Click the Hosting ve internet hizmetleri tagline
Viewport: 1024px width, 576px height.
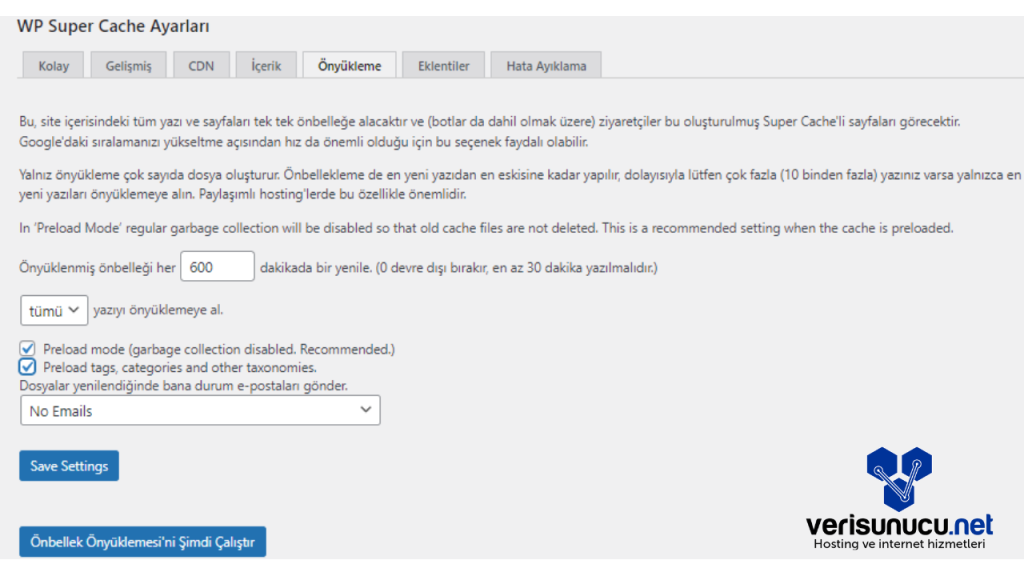(x=899, y=545)
